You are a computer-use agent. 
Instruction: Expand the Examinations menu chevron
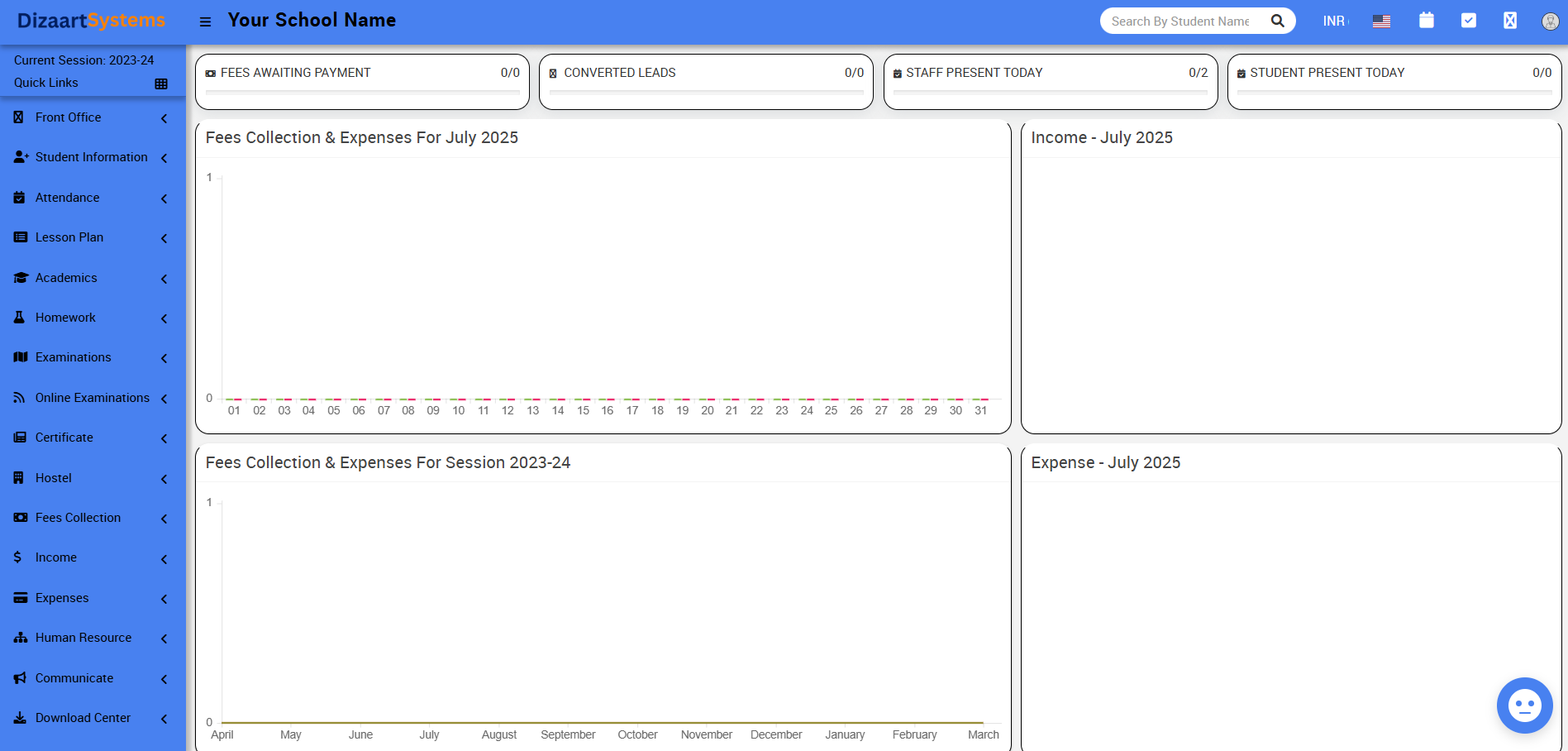coord(163,357)
